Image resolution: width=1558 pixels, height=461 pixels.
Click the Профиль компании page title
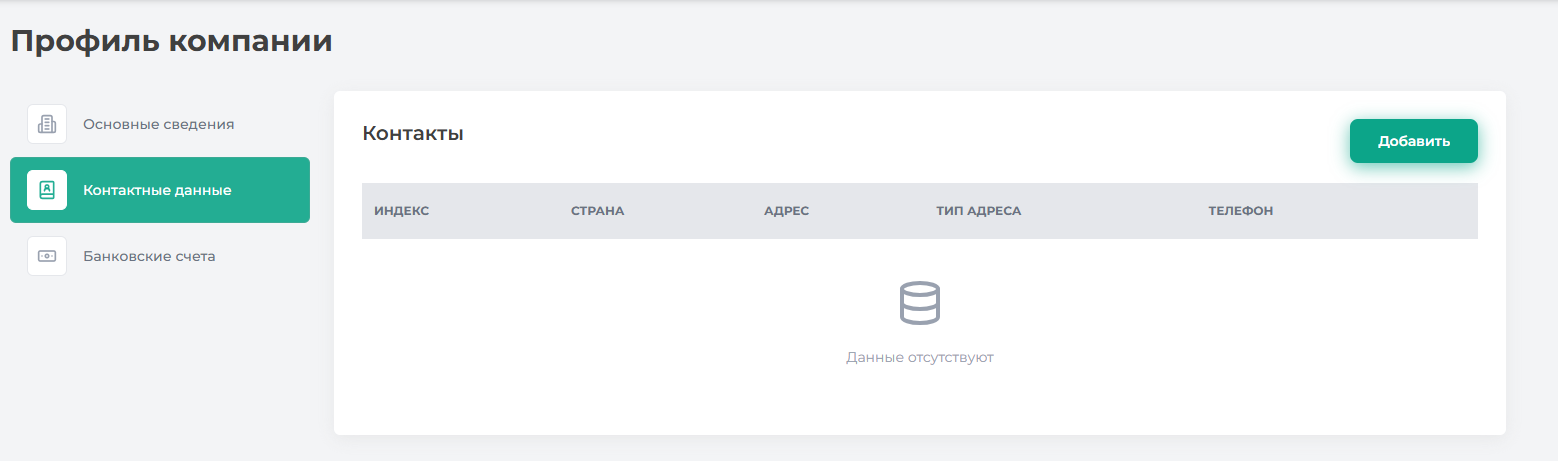[x=171, y=41]
